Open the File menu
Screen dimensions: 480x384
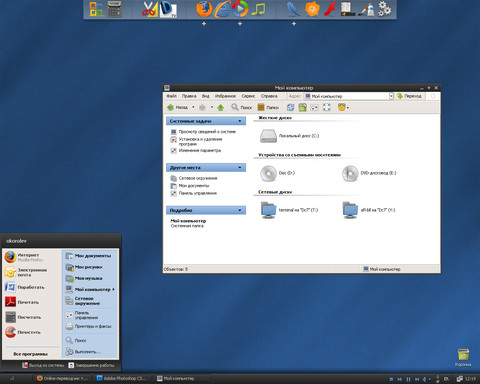[x=172, y=96]
